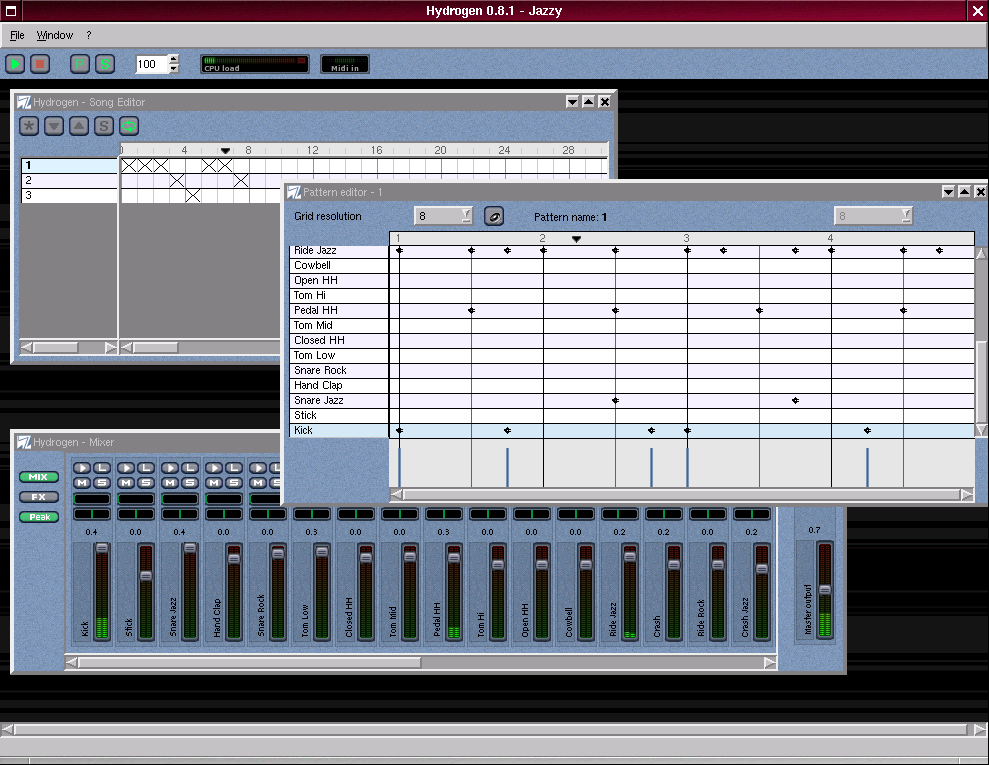This screenshot has width=989, height=765.
Task: Click the Pattern editor vertical scroll down arrow
Action: [x=981, y=429]
